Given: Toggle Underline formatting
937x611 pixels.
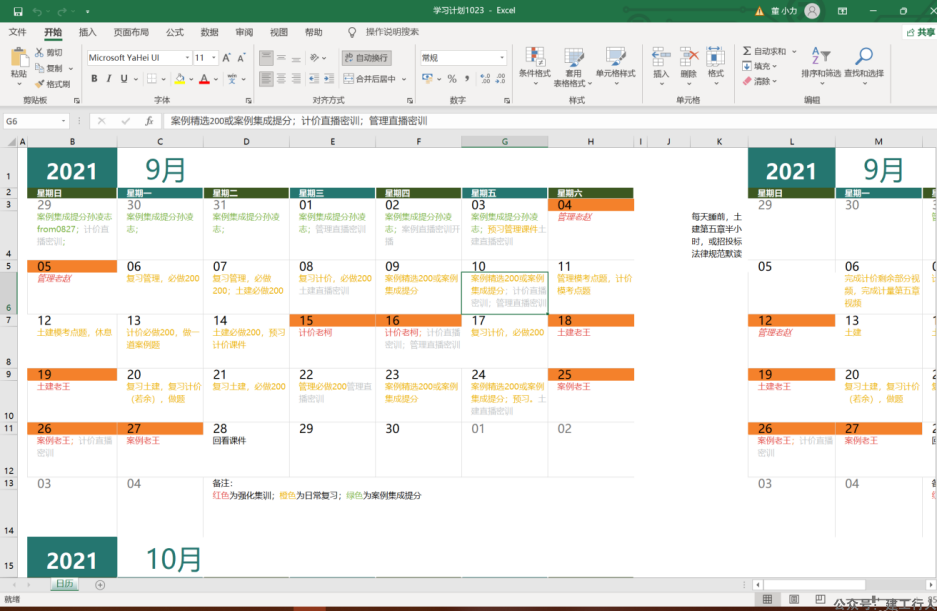Looking at the screenshot, I should [x=124, y=79].
